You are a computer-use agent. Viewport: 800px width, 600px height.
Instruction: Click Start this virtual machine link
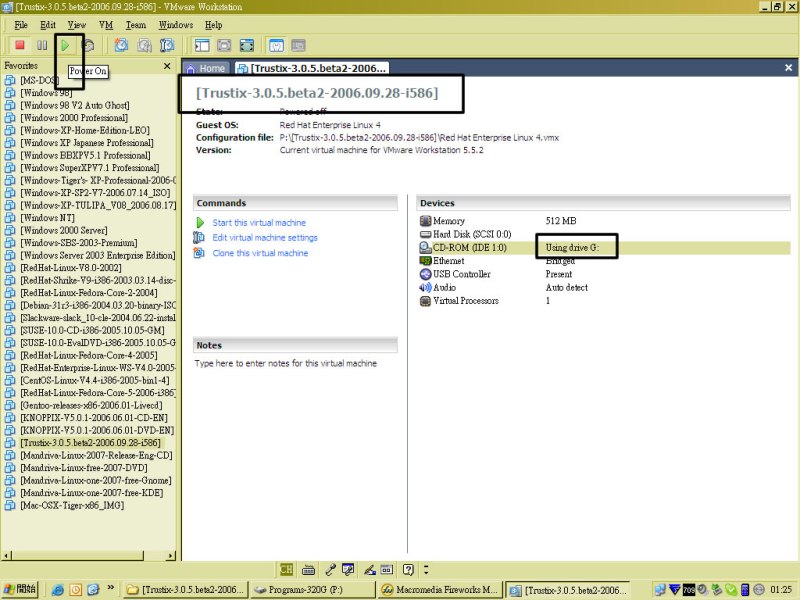pos(259,223)
